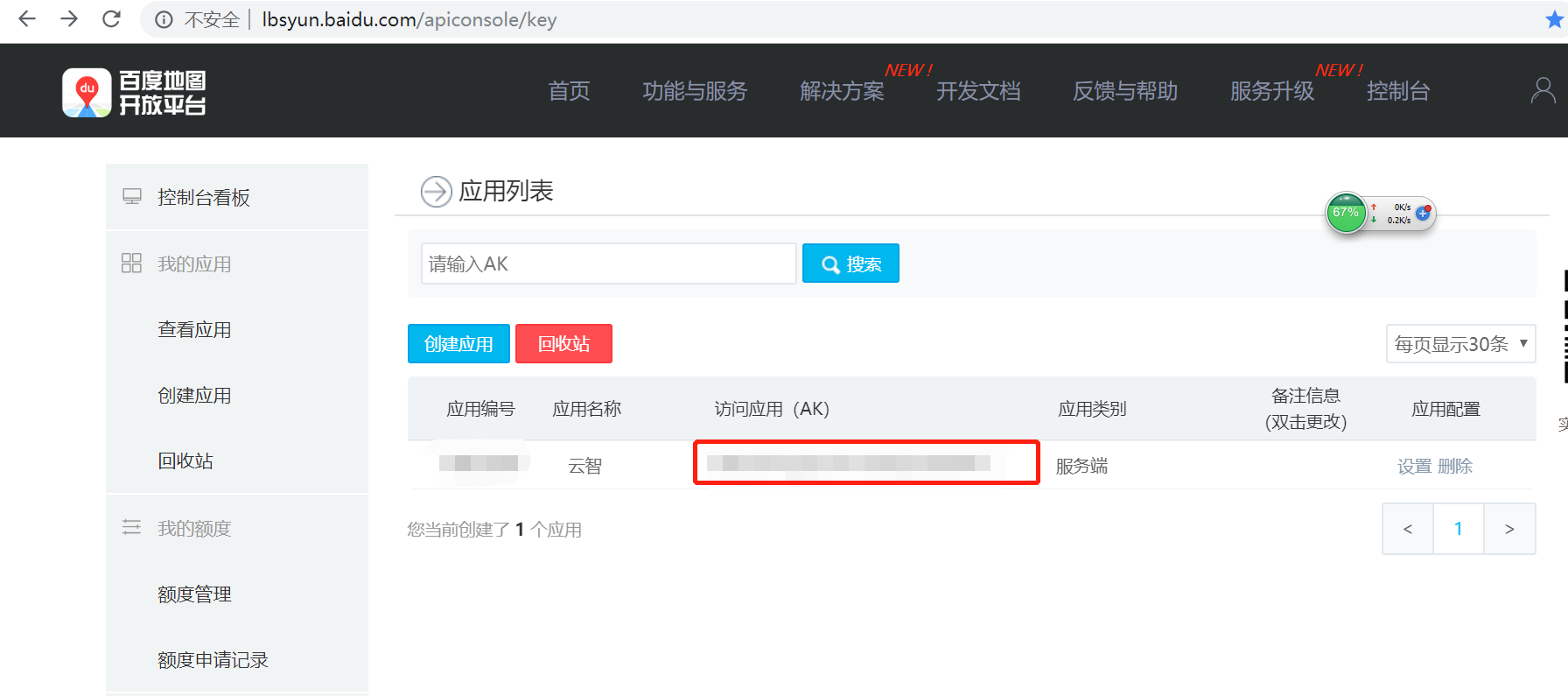This screenshot has width=1568, height=696.
Task: Click the 删除 link for 云智
Action: 1455,466
